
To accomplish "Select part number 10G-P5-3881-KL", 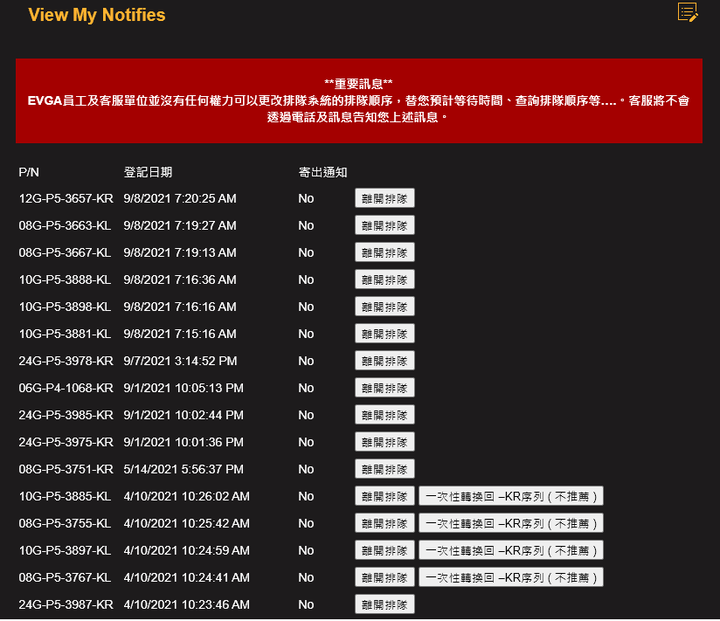I will click(x=65, y=334).
